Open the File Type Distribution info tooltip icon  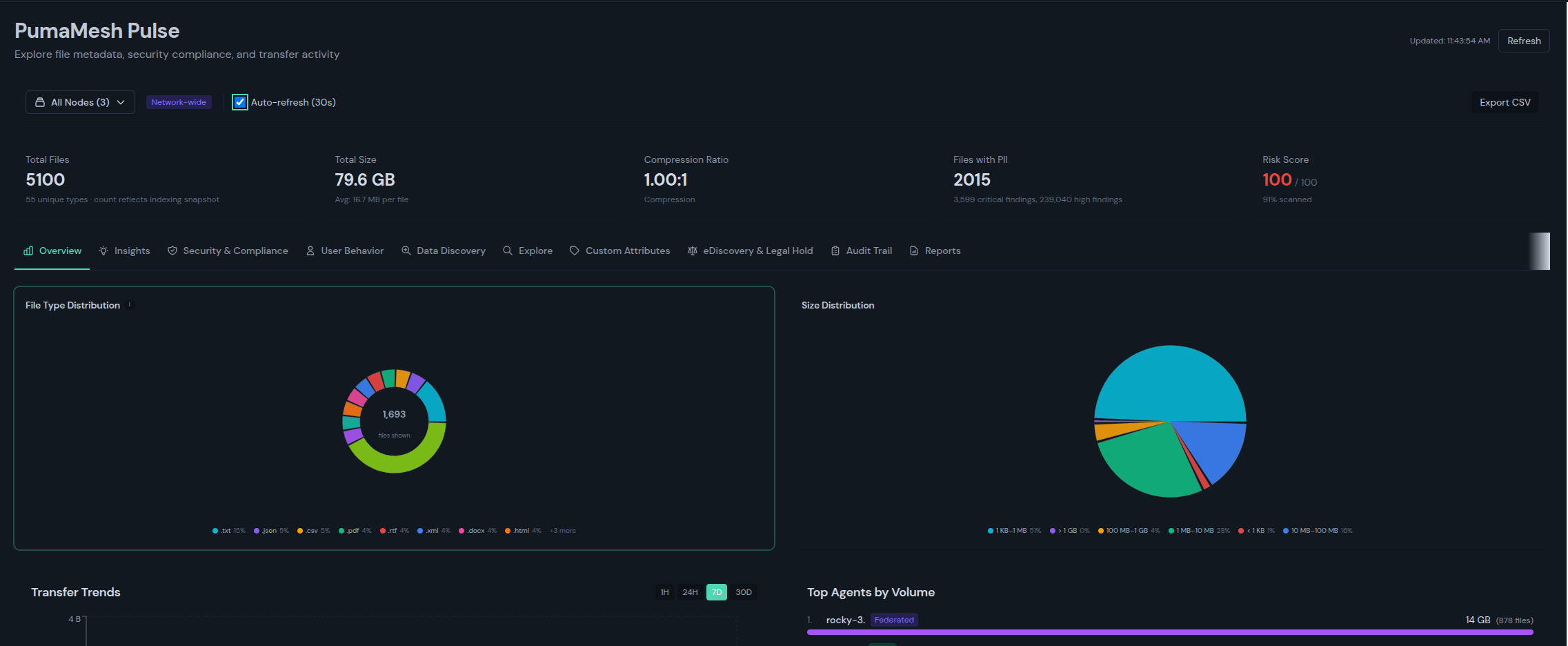coord(130,304)
